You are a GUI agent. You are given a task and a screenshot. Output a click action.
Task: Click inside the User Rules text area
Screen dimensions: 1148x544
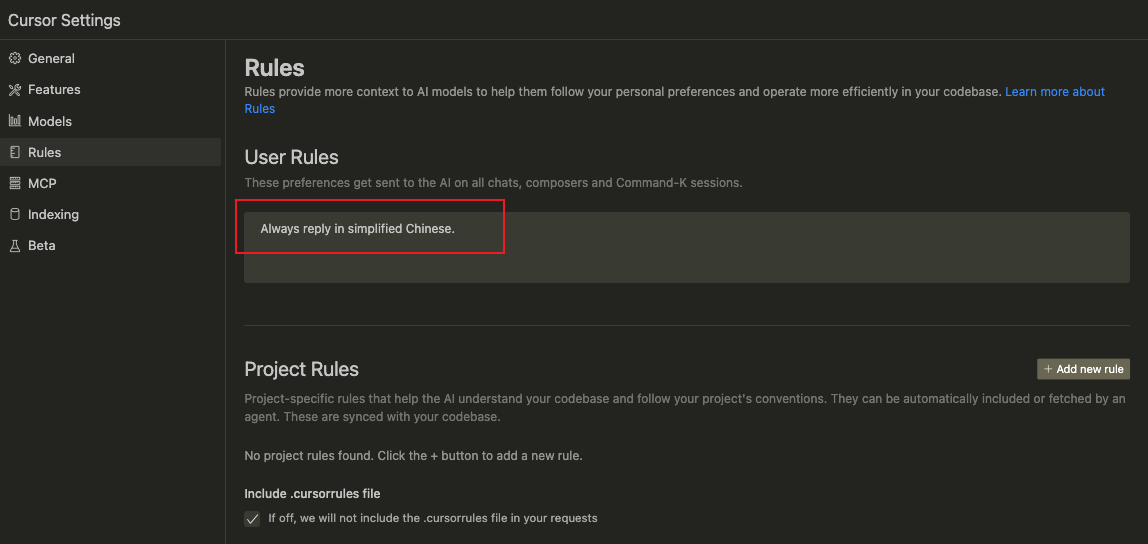[x=687, y=247]
